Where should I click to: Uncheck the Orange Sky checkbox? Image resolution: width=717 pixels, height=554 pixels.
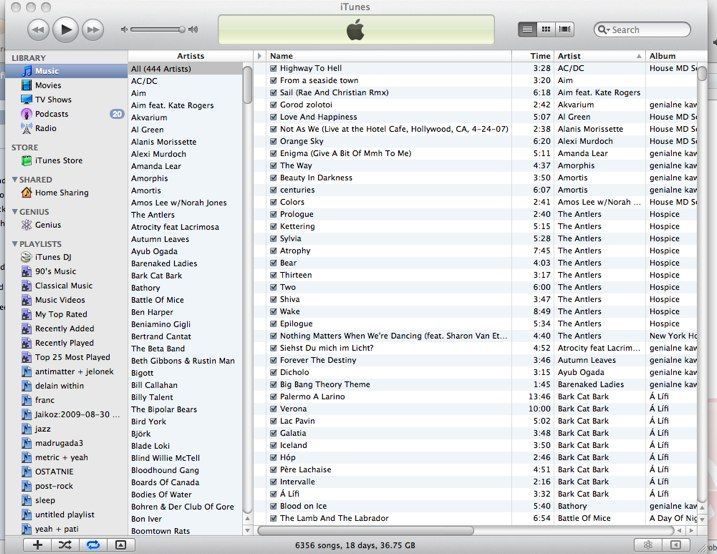273,141
